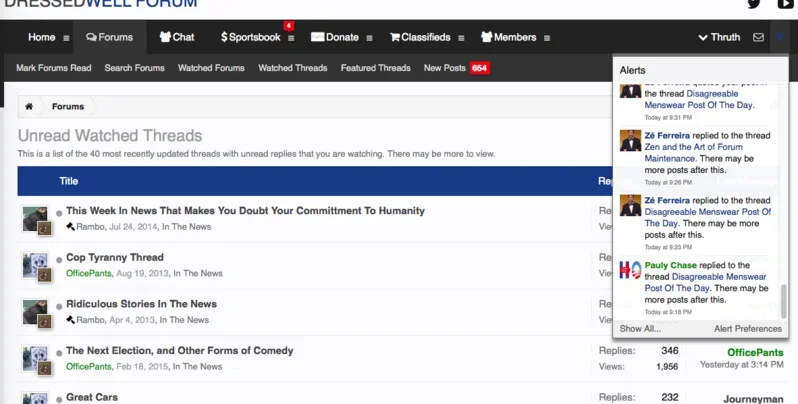
Task: Click the Yesterday at 3:14 PM timestamp
Action: coord(742,365)
